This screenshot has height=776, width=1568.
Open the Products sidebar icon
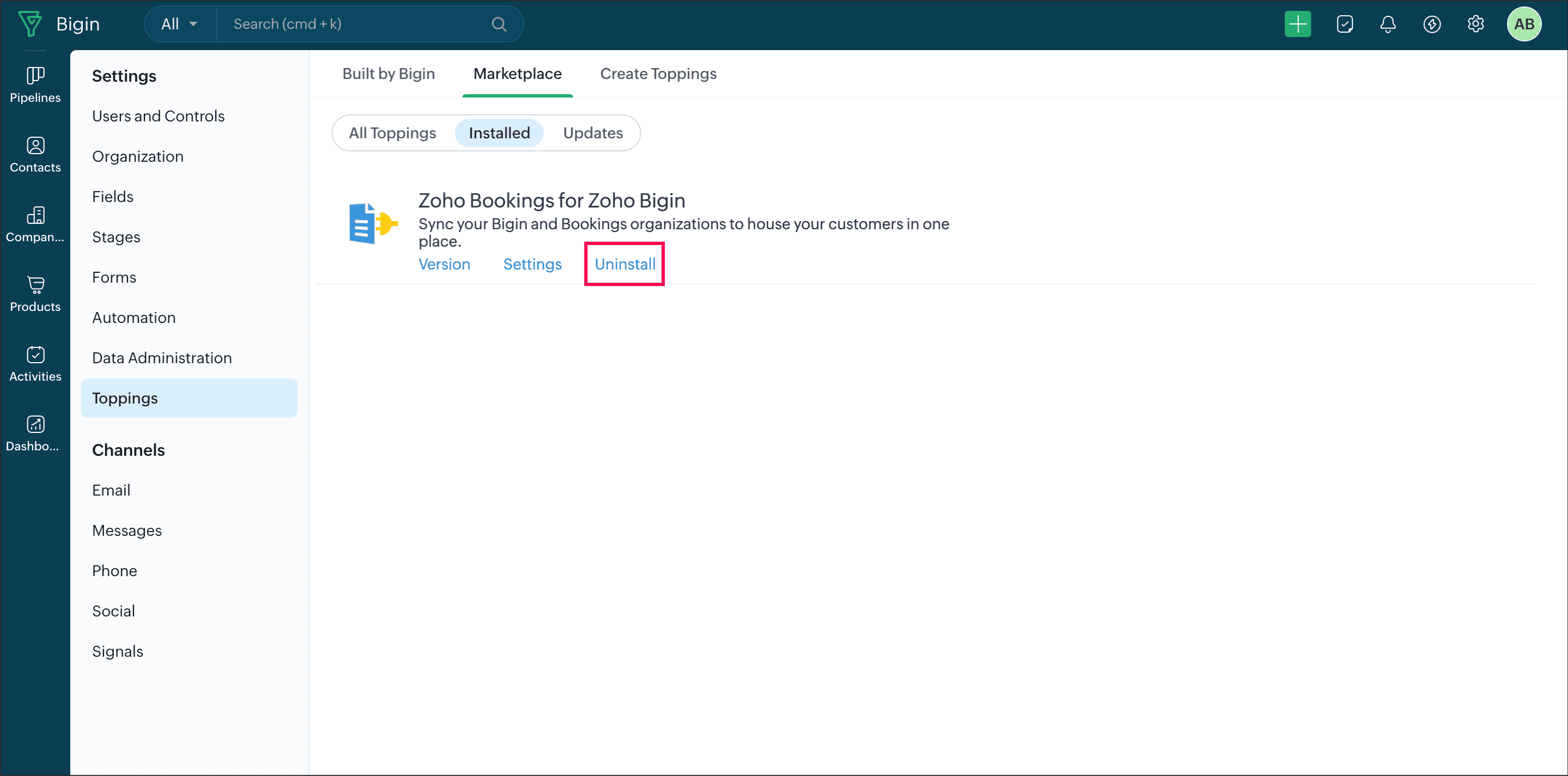coord(35,294)
